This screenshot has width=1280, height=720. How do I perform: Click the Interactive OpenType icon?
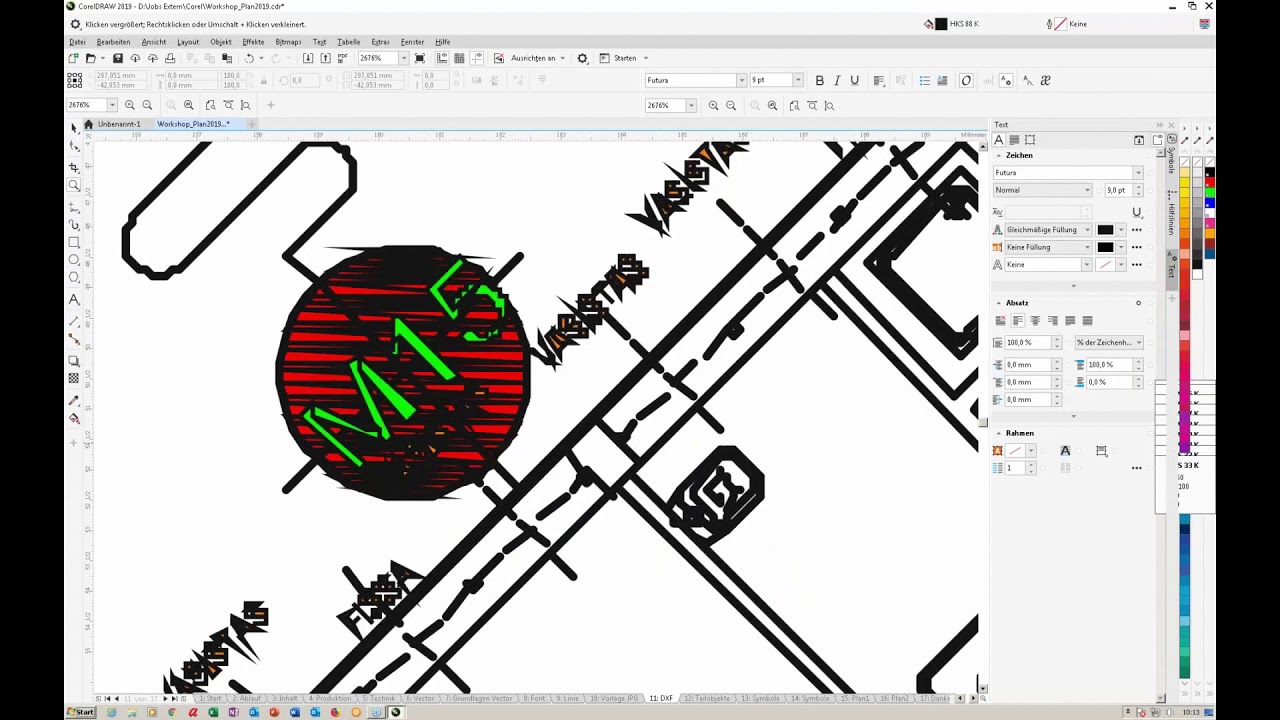(x=966, y=80)
